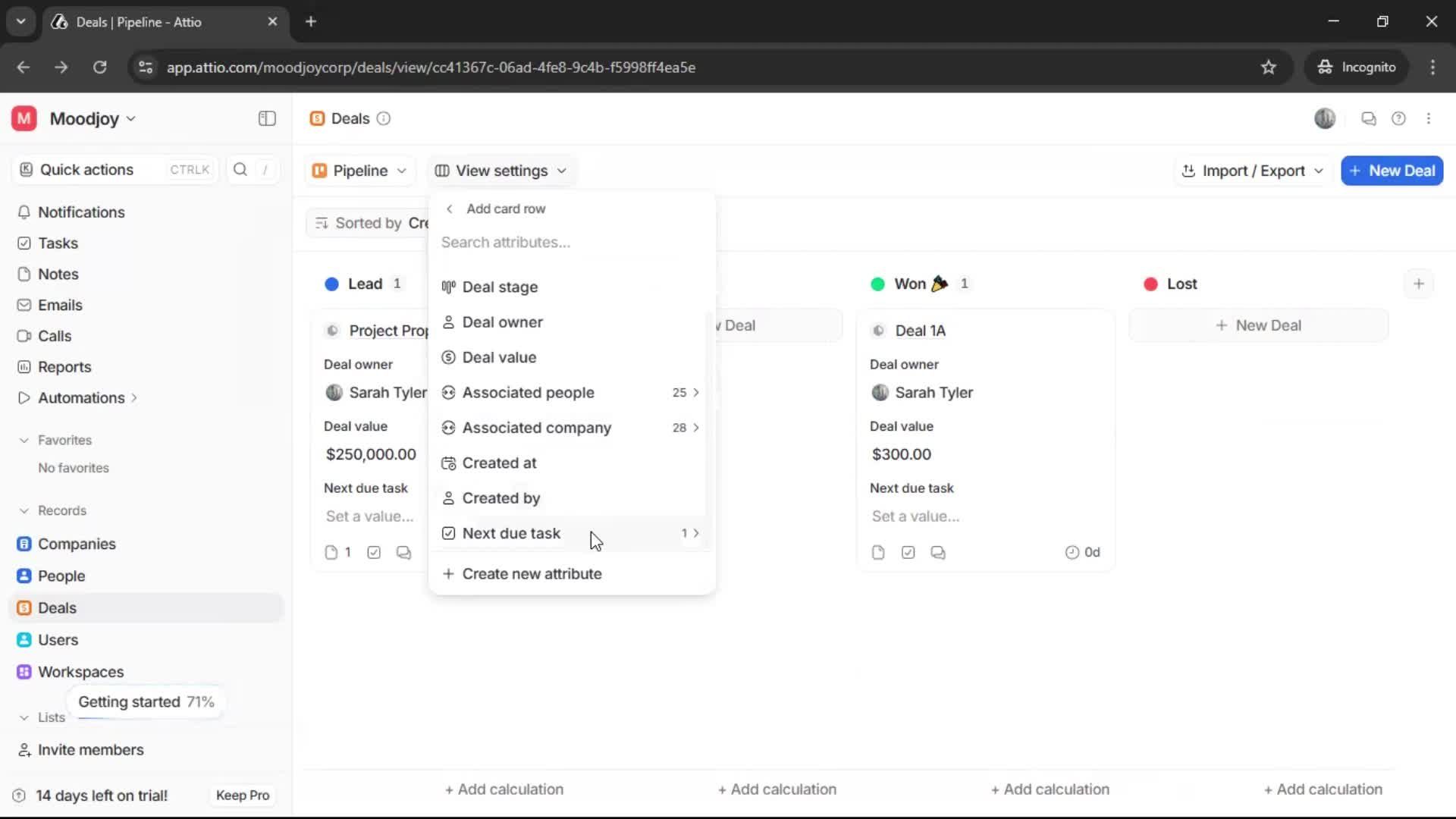The image size is (1456, 819).
Task: Collapse the sidebar using the panel toggle icon
Action: point(266,118)
